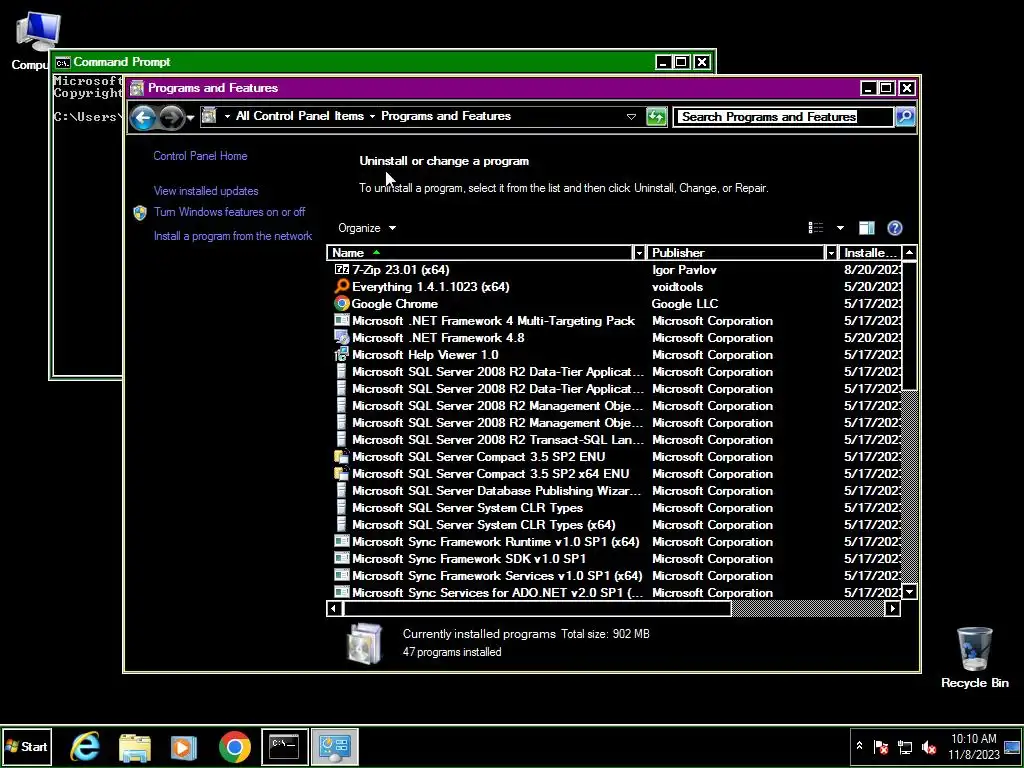
Task: Click the Change your view icon
Action: point(816,227)
